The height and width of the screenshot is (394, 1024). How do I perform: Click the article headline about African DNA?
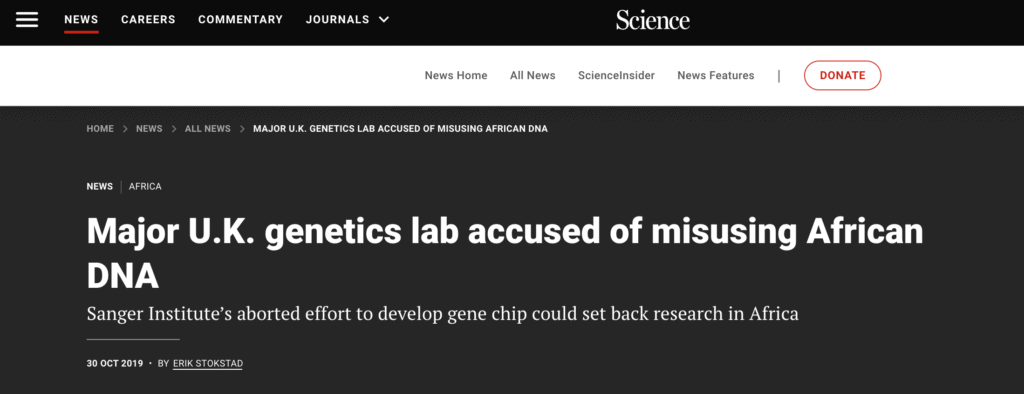[x=505, y=253]
